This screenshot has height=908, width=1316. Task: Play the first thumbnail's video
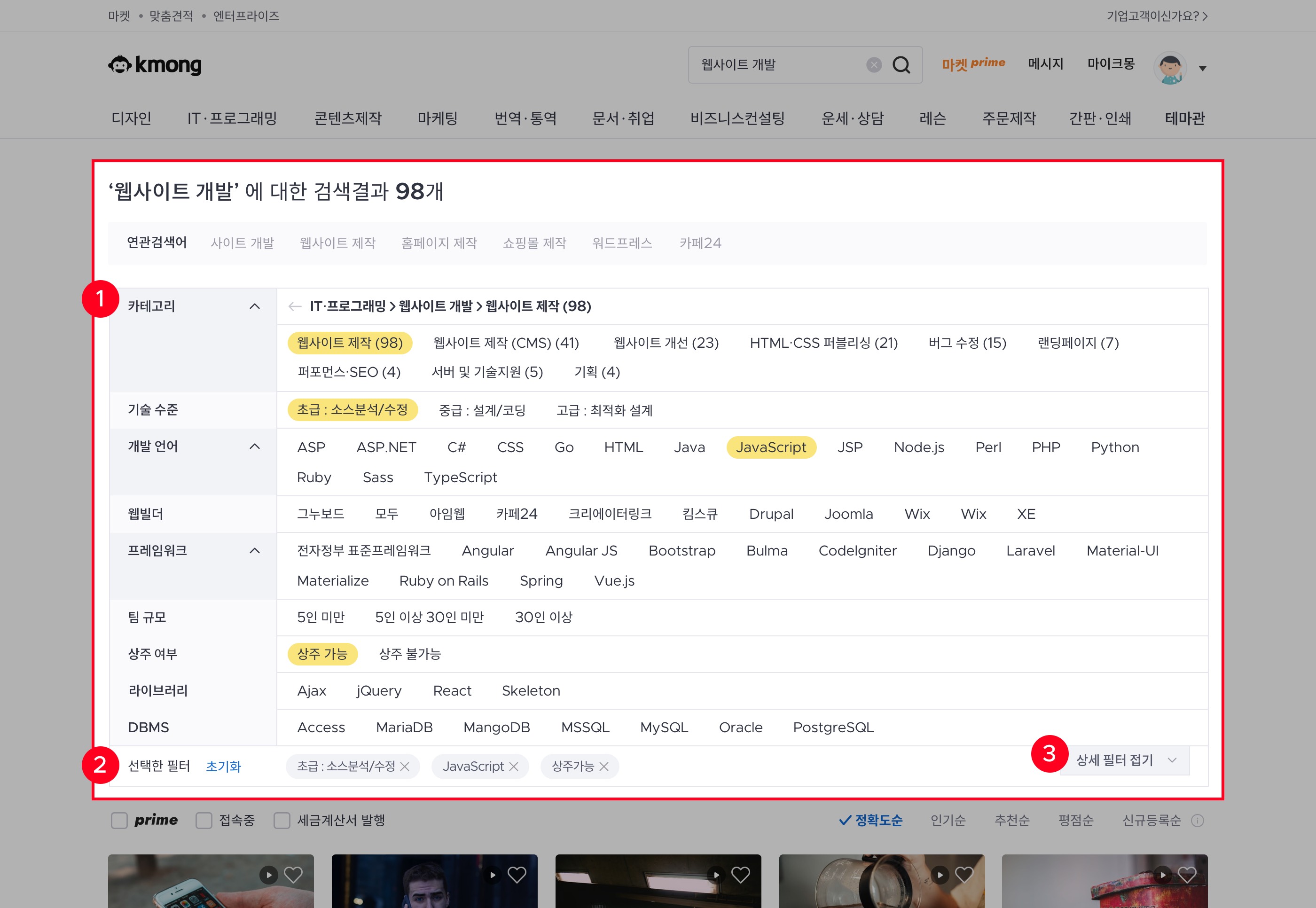(268, 875)
